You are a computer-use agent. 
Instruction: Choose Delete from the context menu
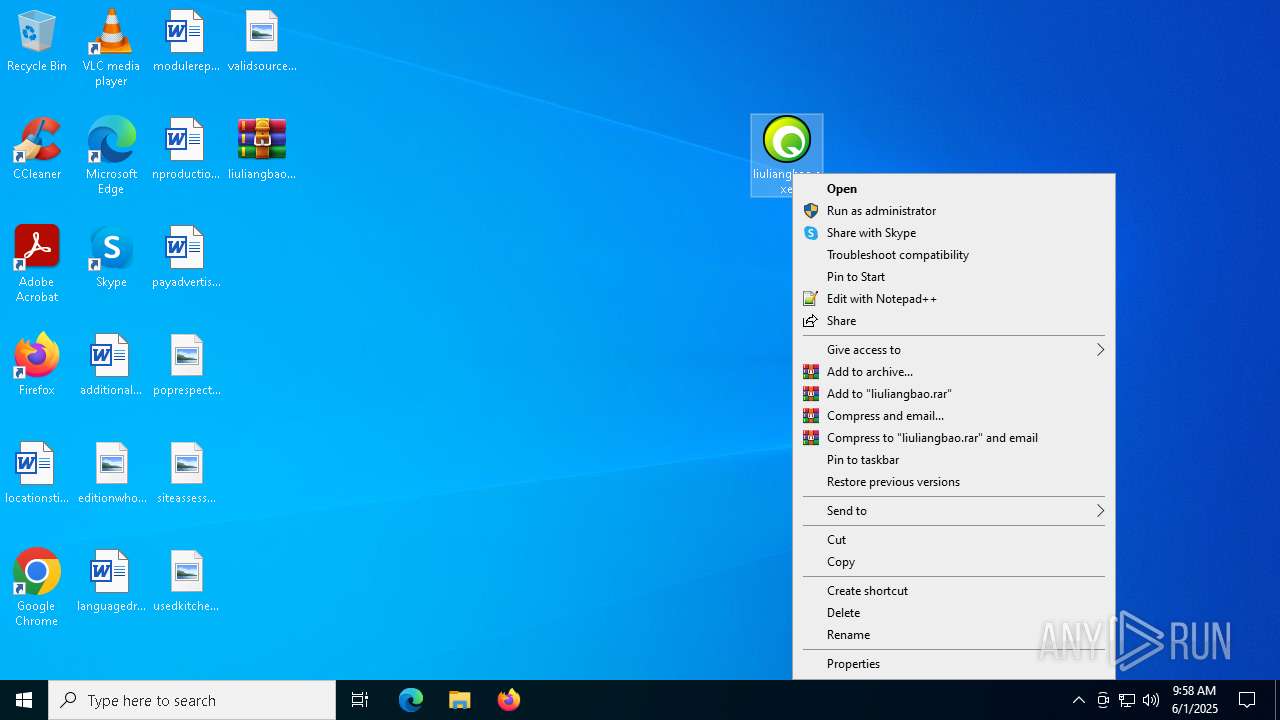coord(954,613)
